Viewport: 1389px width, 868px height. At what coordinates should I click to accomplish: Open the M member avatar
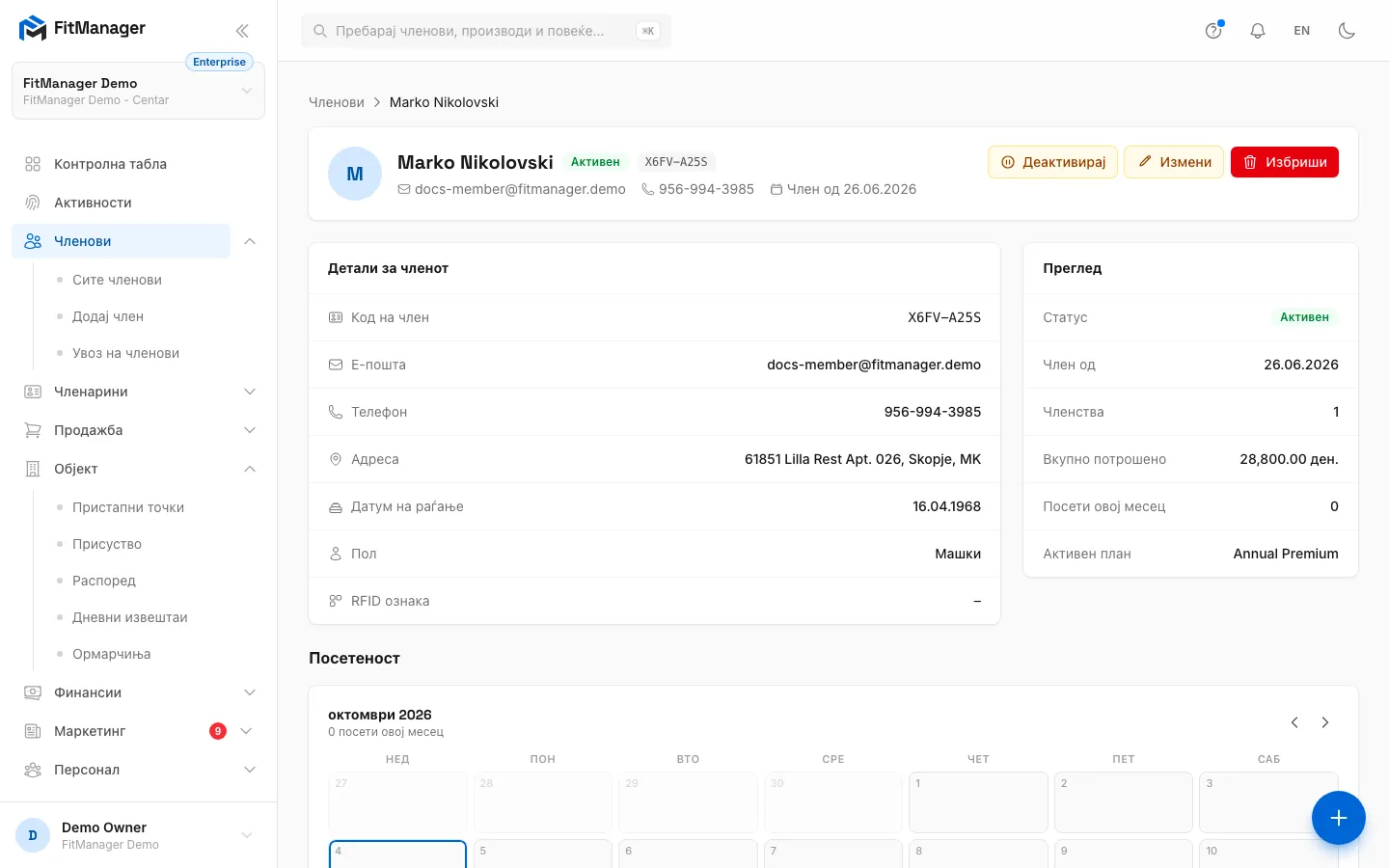(x=355, y=174)
